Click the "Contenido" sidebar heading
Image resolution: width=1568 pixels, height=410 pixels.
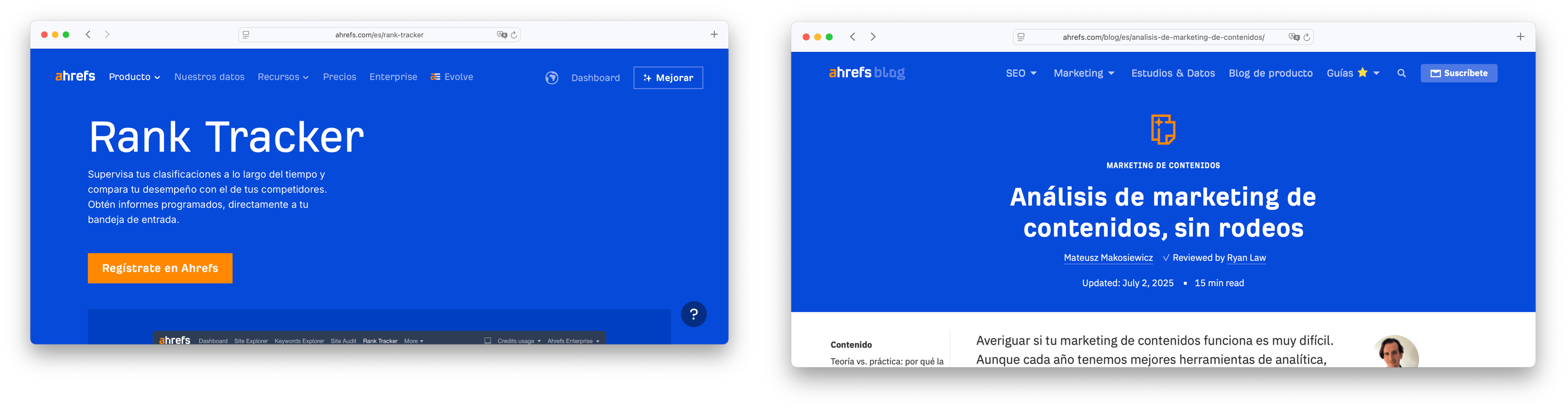tap(851, 345)
